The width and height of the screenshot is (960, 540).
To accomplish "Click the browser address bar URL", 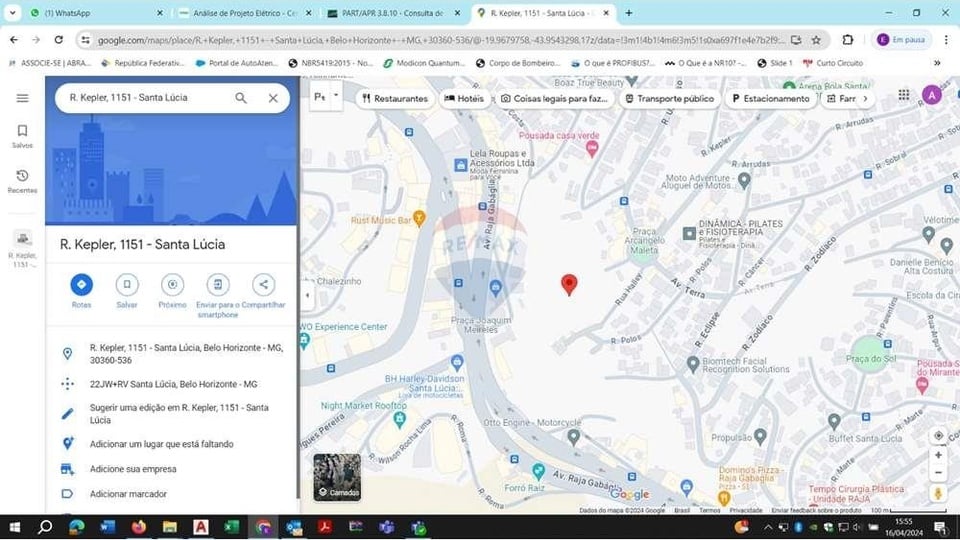I will click(441, 40).
